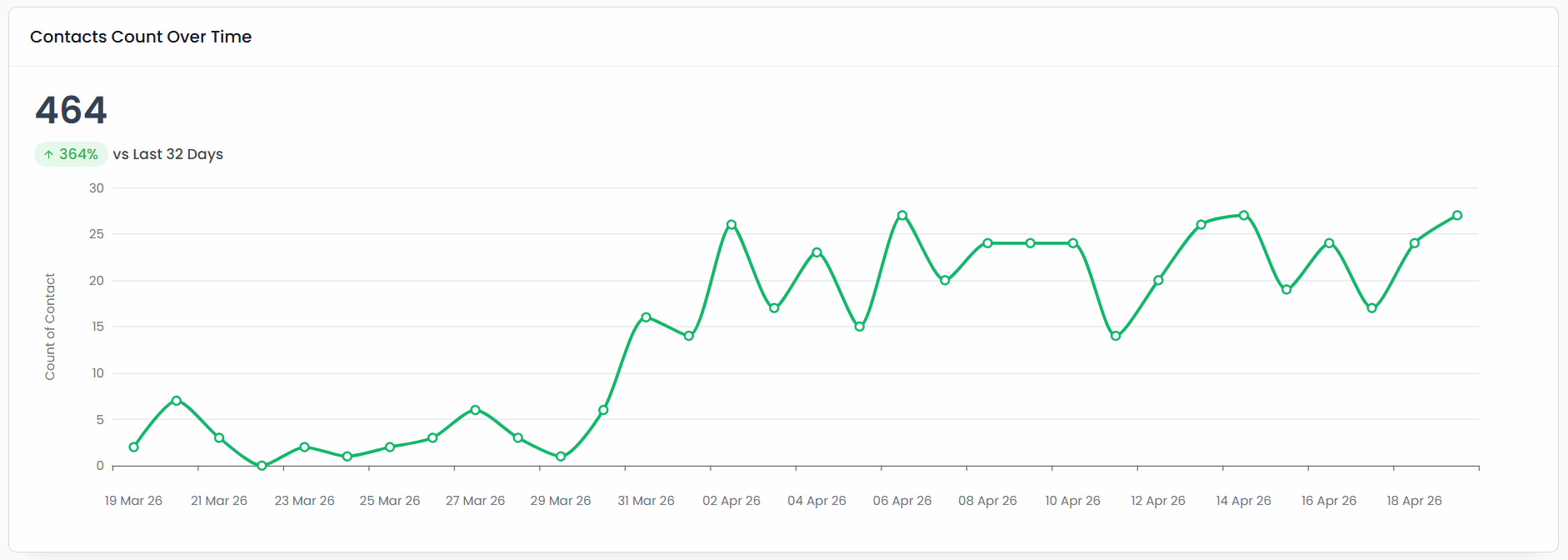Screen dimensions: 1568x560
Task: Click the Contacts Count Over Time title
Action: [x=141, y=37]
